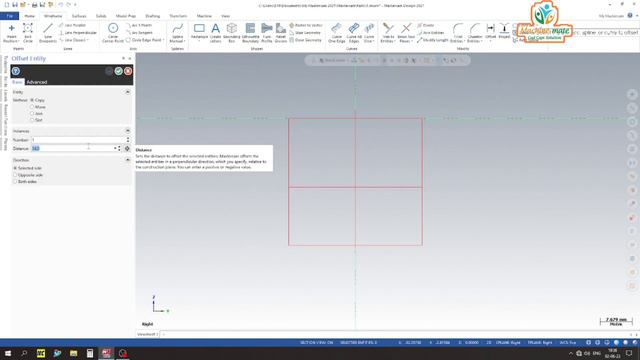The width and height of the screenshot is (640, 360).
Task: Open Windows Start menu
Action: tap(8, 353)
